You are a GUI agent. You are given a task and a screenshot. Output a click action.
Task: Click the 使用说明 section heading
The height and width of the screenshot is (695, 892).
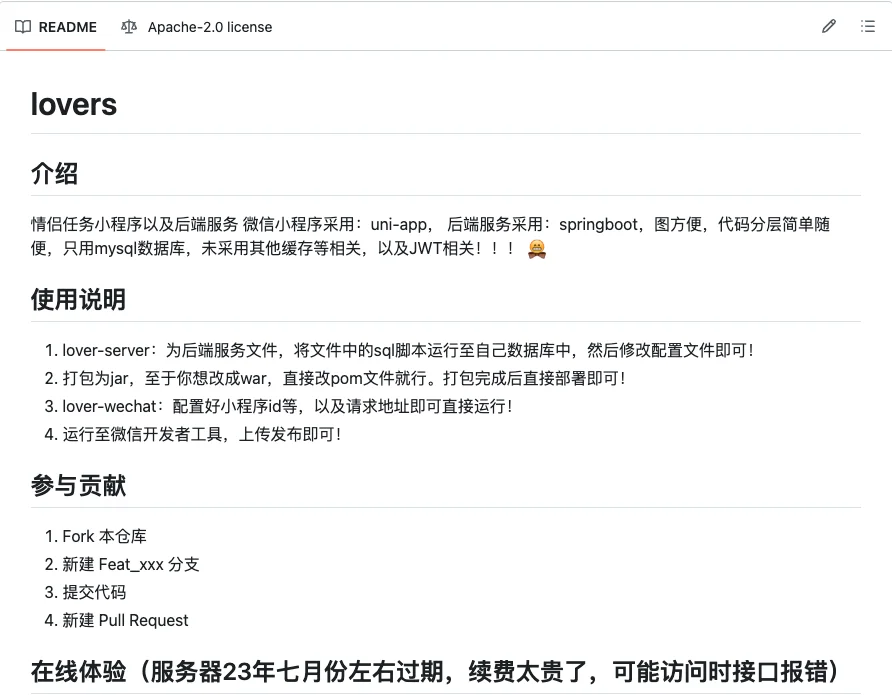[x=80, y=299]
